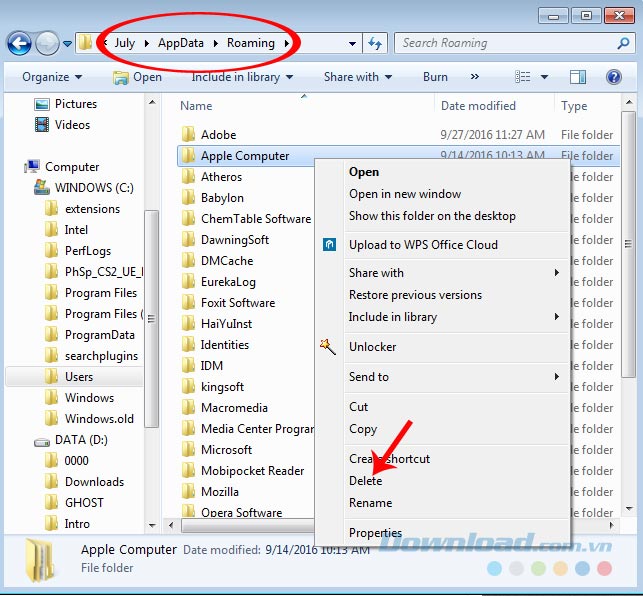Click the Refresh button beside address bar
Screen dimensions: 643x596
tap(376, 43)
